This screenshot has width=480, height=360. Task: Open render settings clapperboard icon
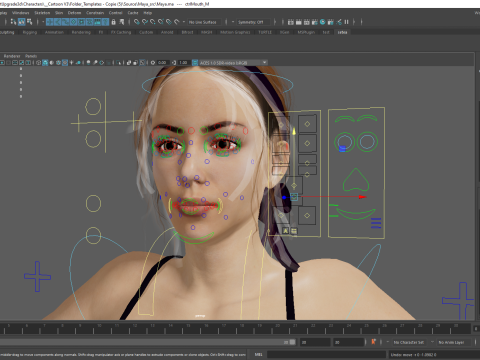click(x=315, y=22)
